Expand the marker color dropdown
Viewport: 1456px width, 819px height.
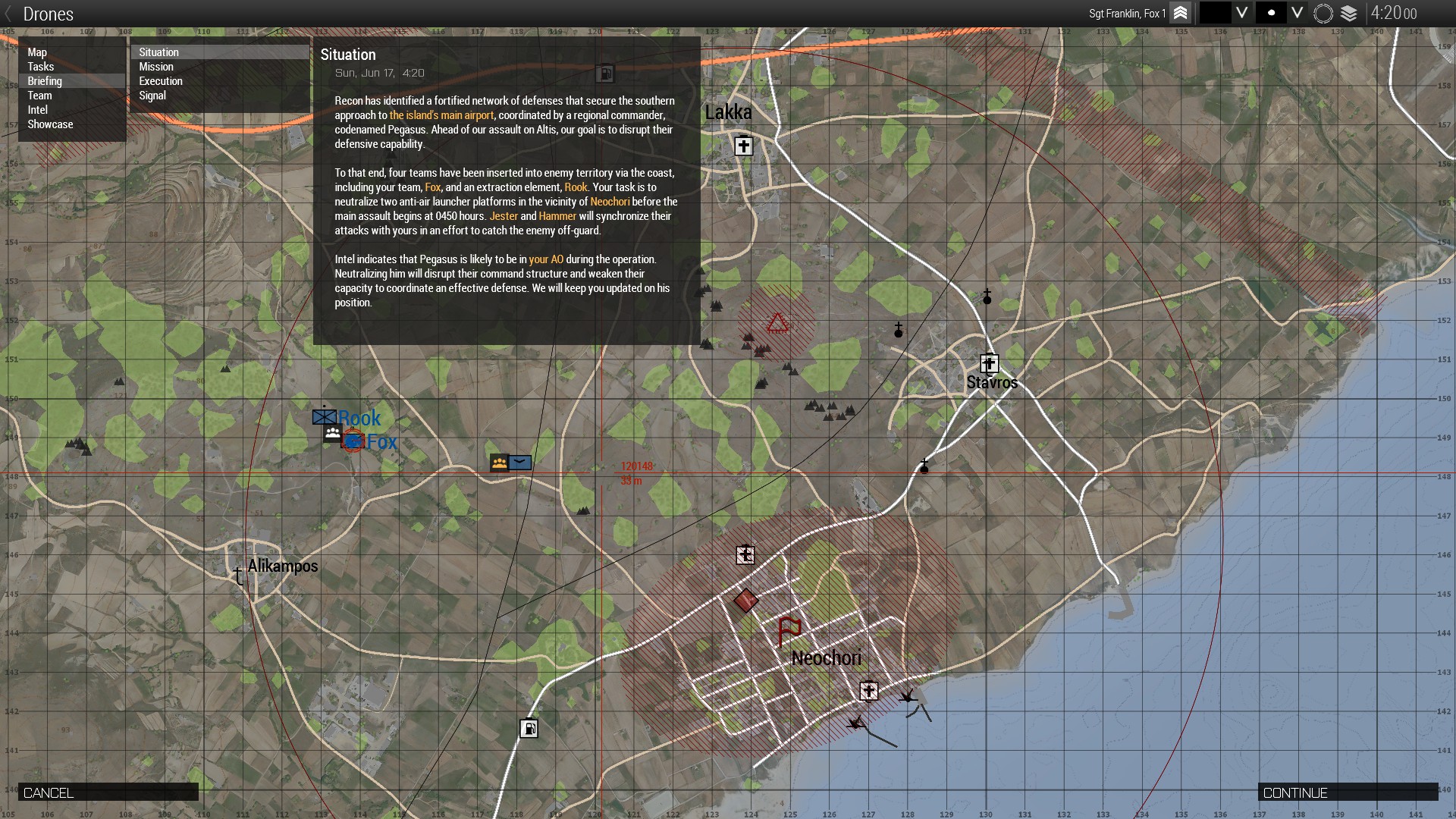tap(1241, 13)
